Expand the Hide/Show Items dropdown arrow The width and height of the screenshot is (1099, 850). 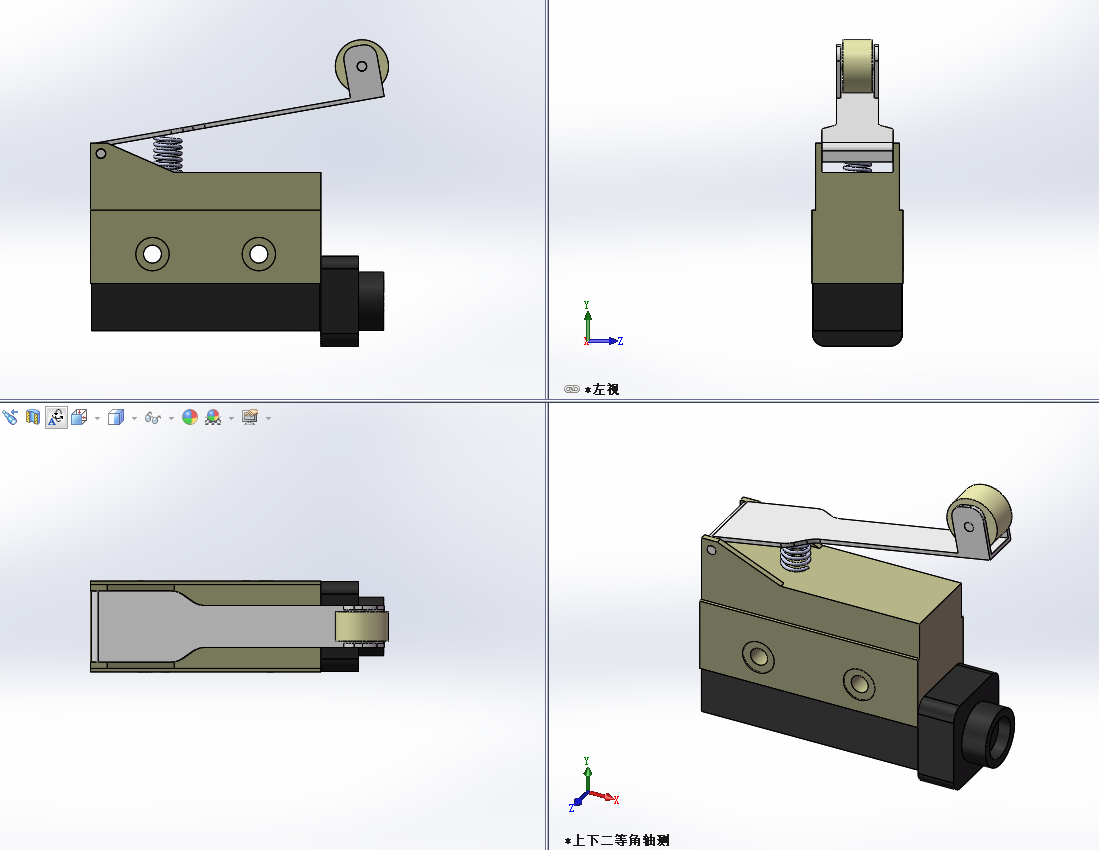click(171, 418)
